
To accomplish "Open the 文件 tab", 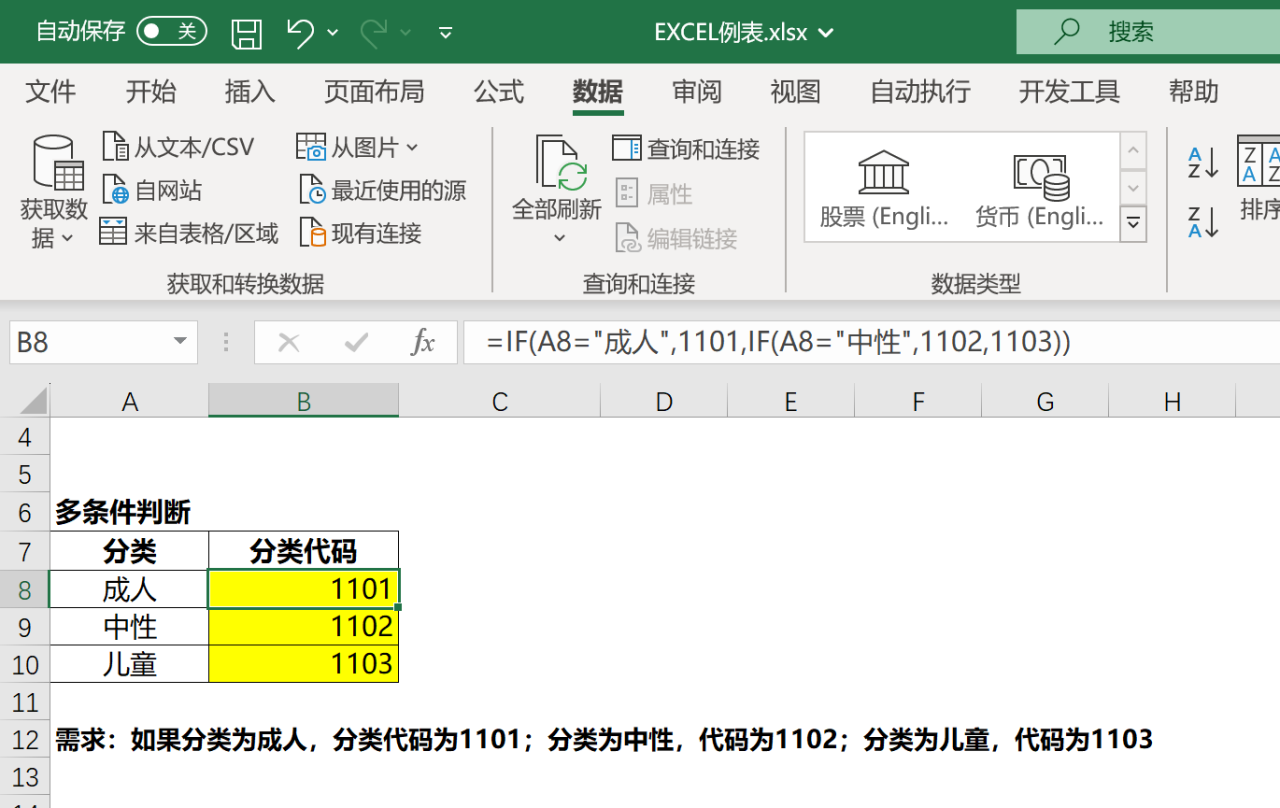I will click(x=50, y=92).
